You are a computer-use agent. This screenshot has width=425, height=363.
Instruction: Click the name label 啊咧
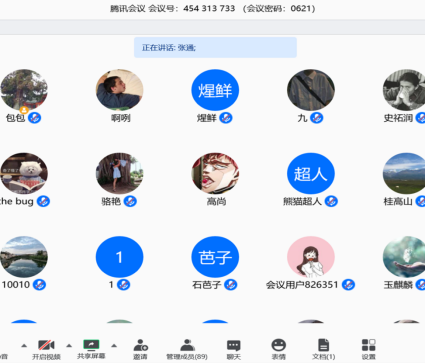pyautogui.click(x=121, y=118)
